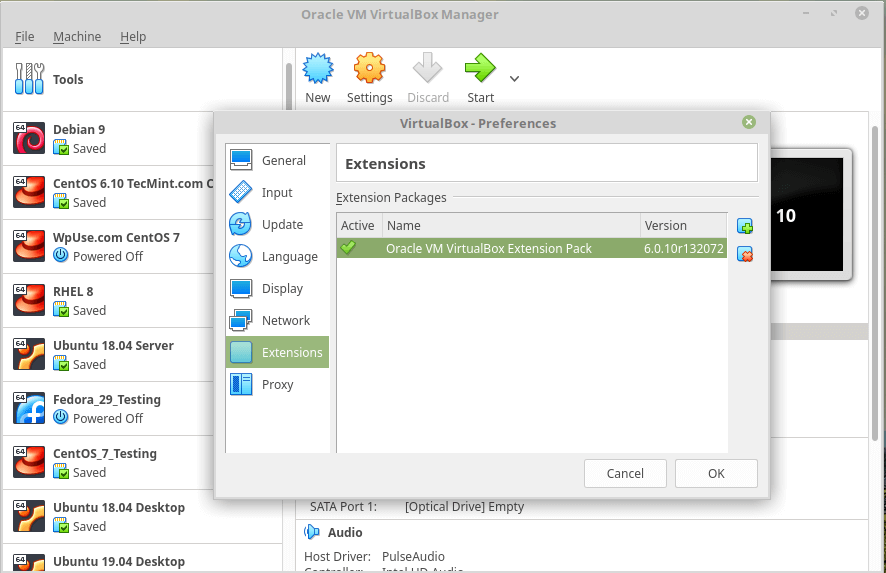This screenshot has height=573, width=886.
Task: Close the Preferences dialog with green X
Action: click(749, 122)
